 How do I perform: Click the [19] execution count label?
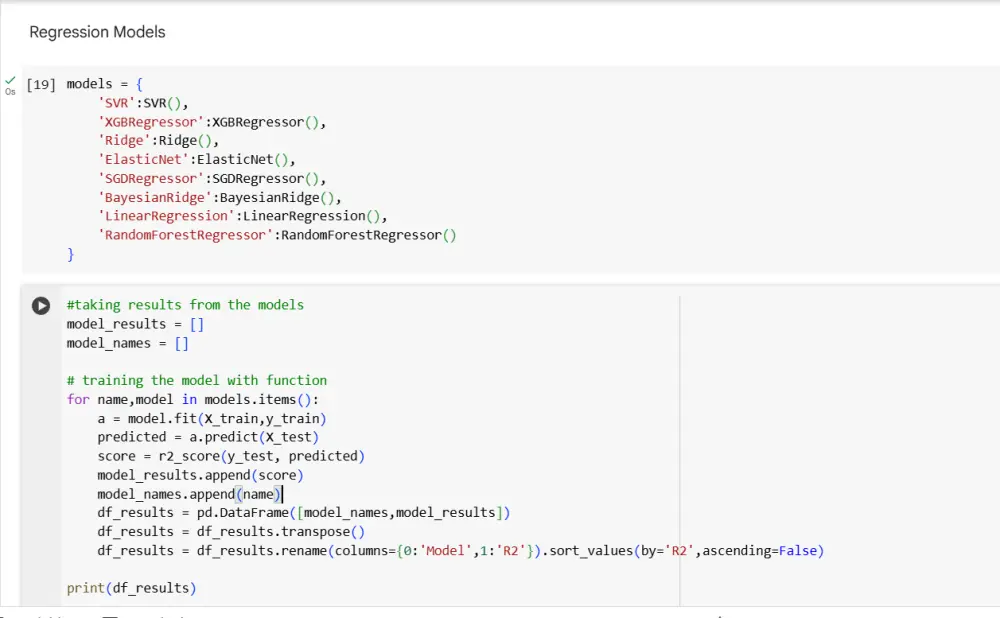41,84
